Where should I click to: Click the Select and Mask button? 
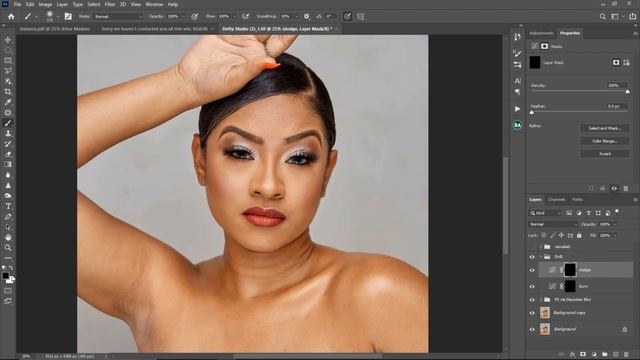[604, 128]
